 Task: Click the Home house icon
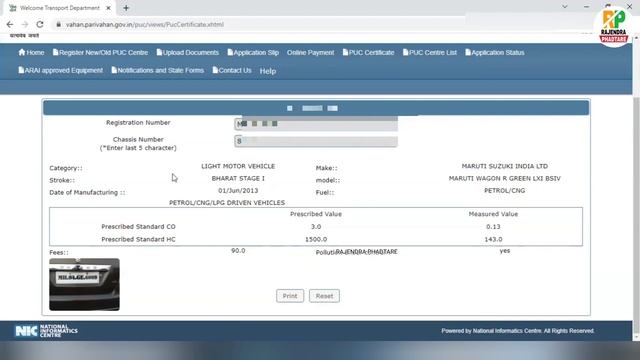(x=22, y=52)
